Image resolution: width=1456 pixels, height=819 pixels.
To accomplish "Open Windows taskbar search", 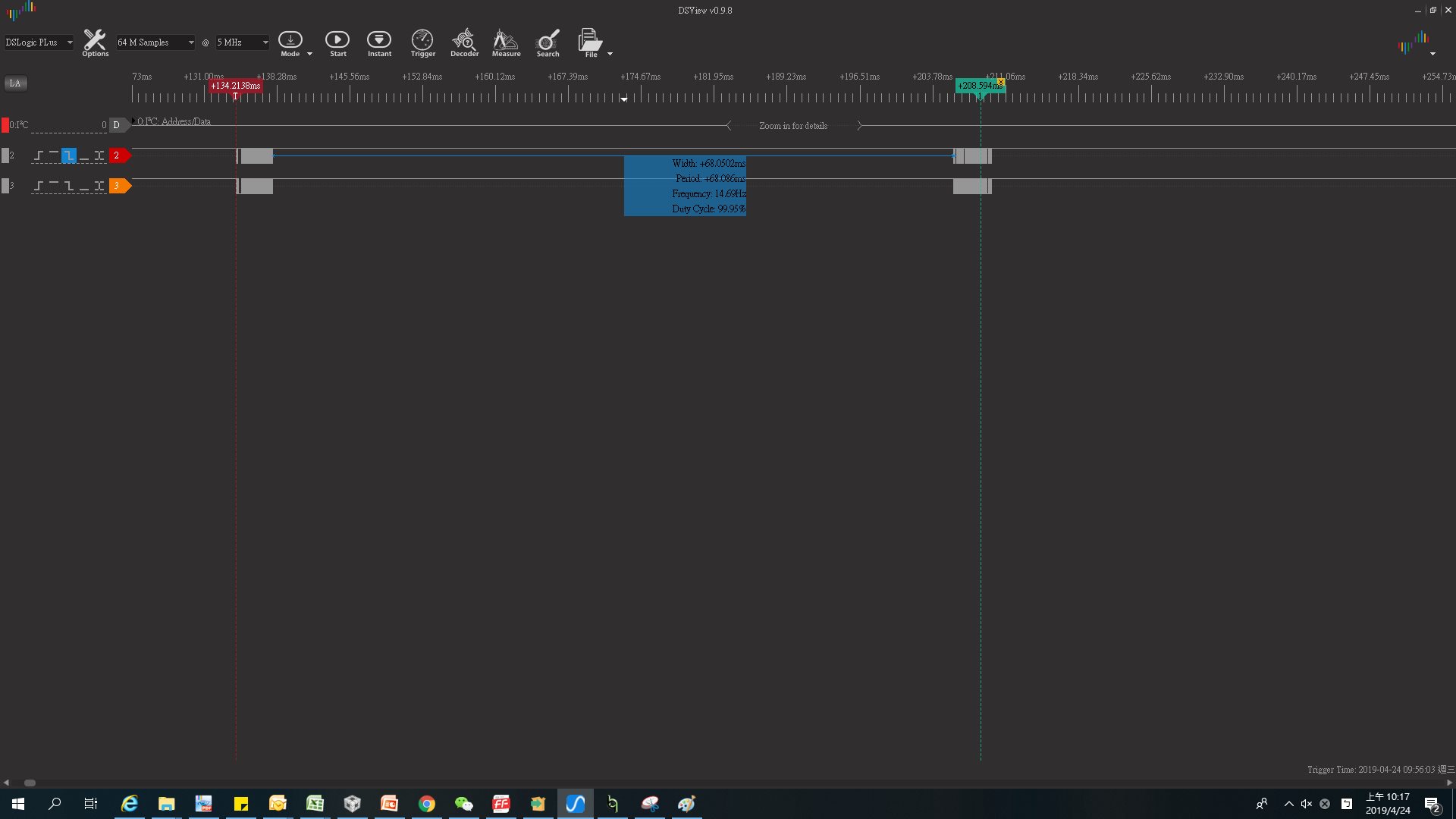I will (55, 804).
